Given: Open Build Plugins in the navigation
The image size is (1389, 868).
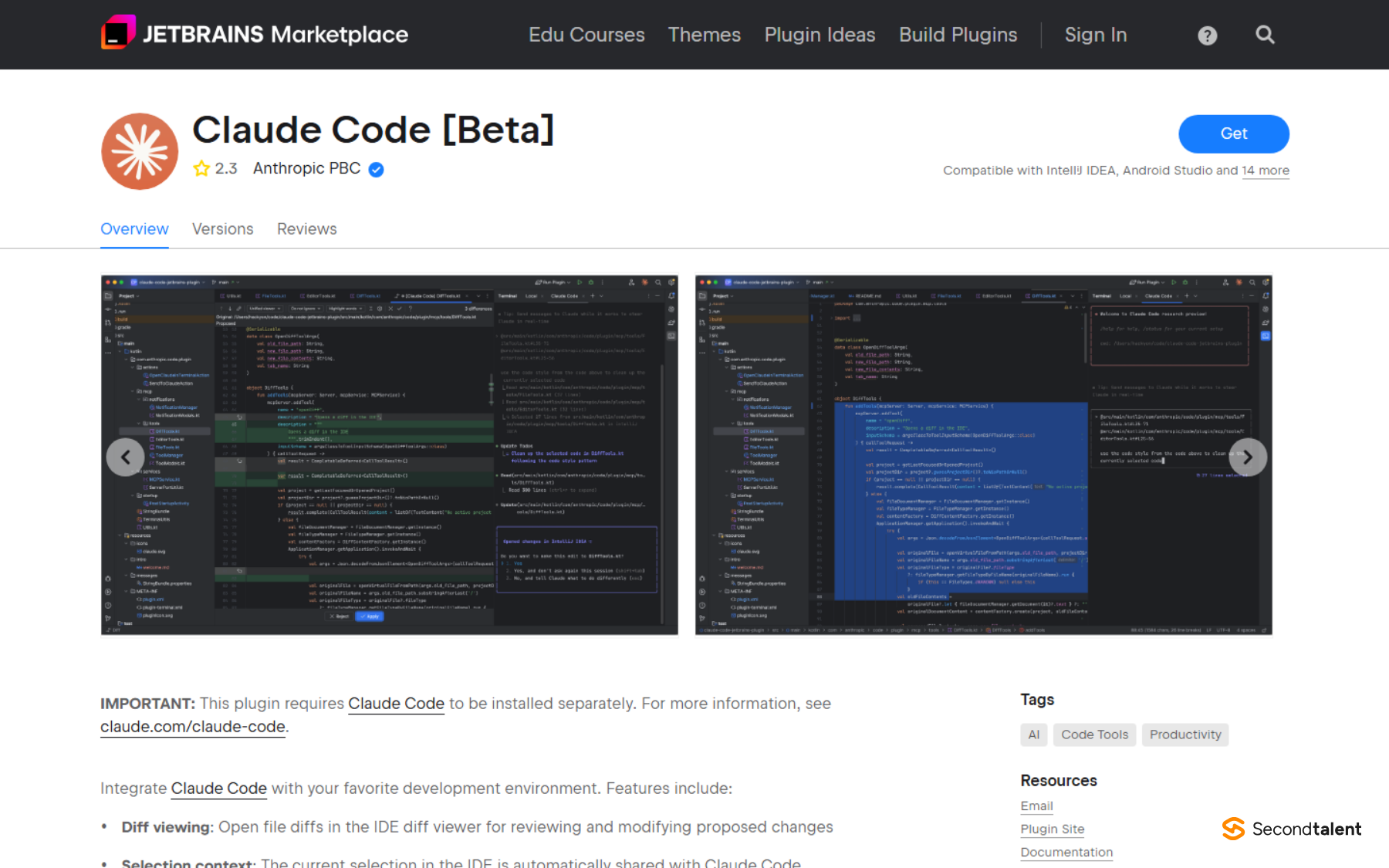Looking at the screenshot, I should tap(958, 35).
